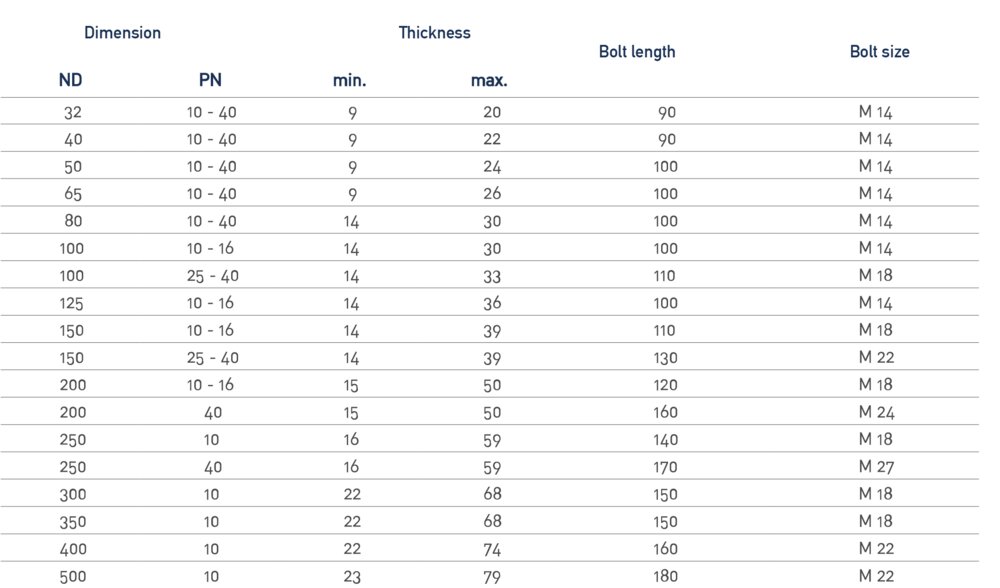Click the PN sub-header
This screenshot has width=1000, height=588.
click(210, 81)
